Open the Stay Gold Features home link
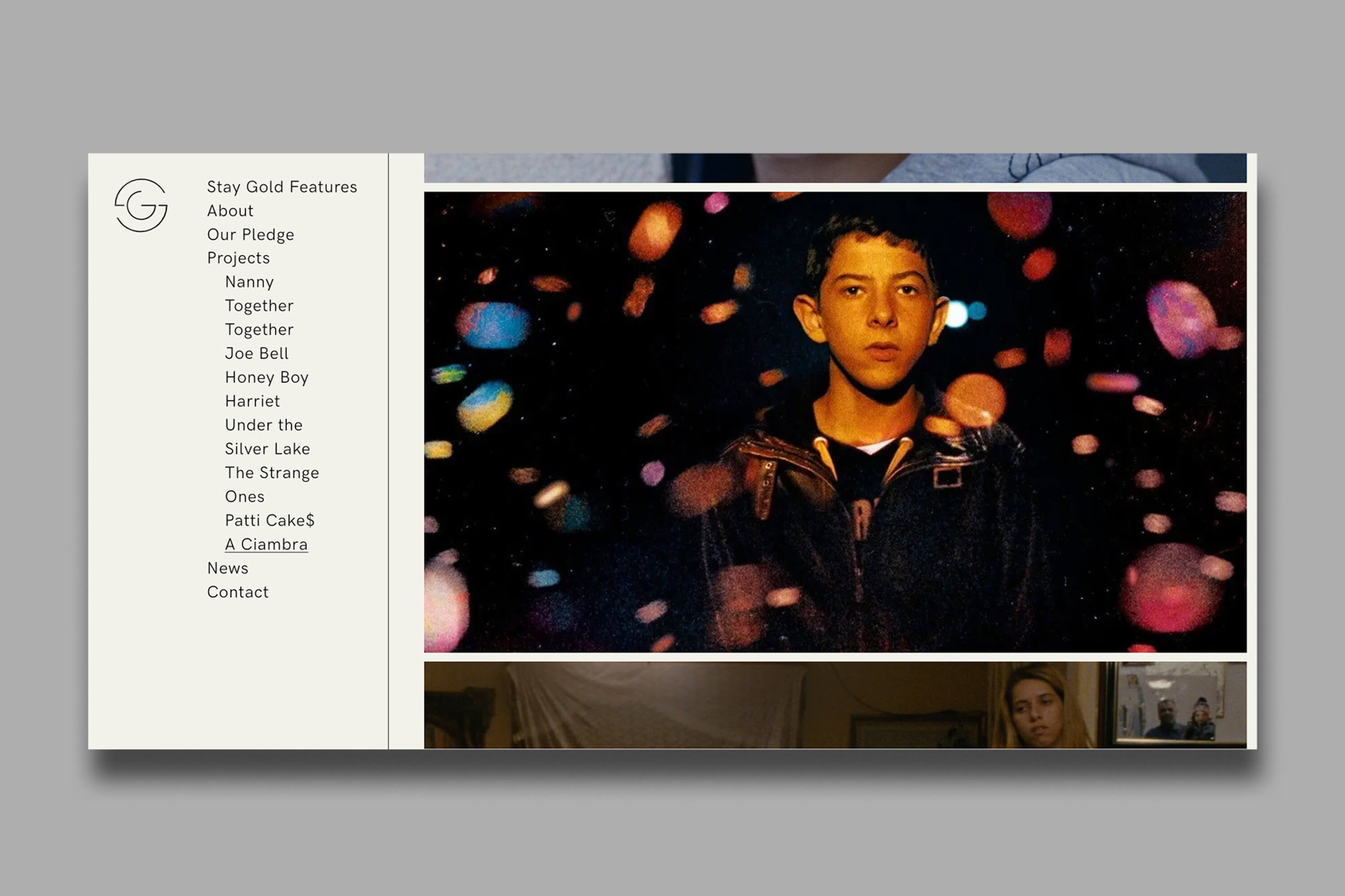This screenshot has height=896, width=1345. [x=282, y=187]
